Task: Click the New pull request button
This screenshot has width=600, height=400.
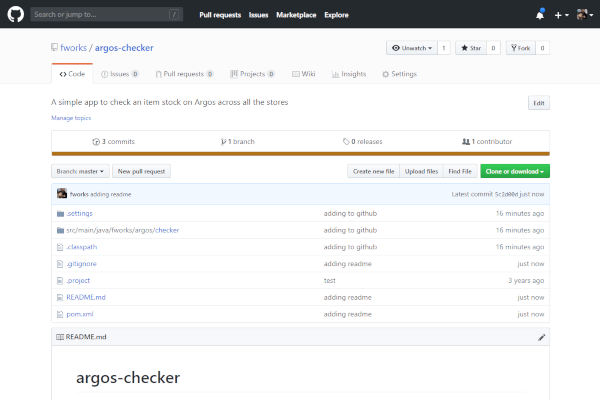Action: [x=140, y=172]
